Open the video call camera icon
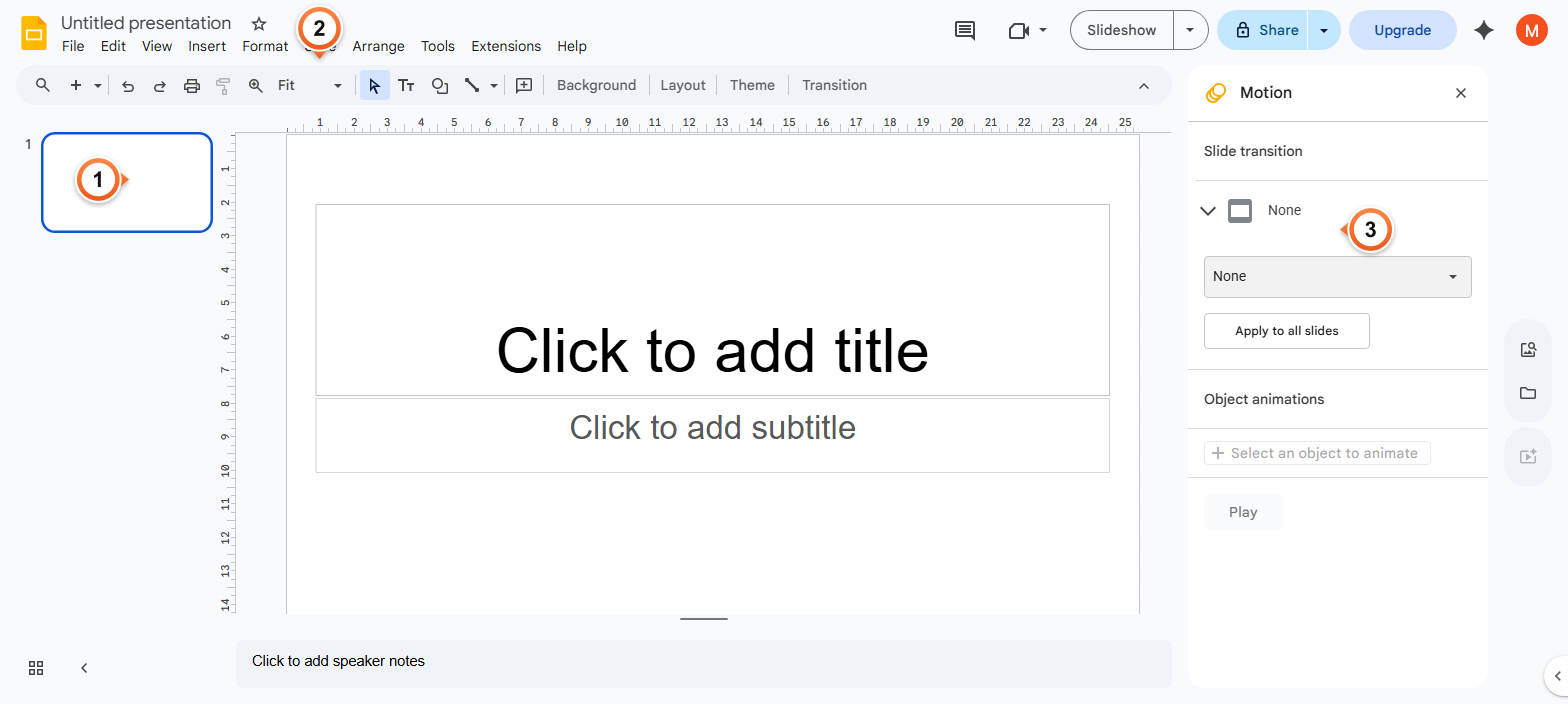The image size is (1568, 704). pos(1019,30)
